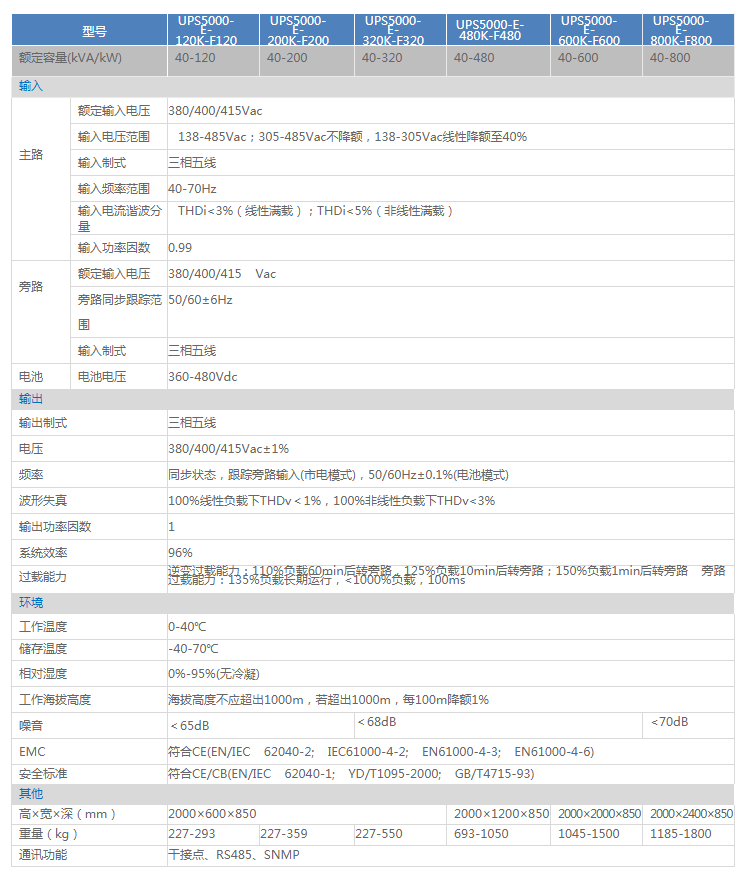Click the 输入电流谐波分量 label

coord(119,219)
